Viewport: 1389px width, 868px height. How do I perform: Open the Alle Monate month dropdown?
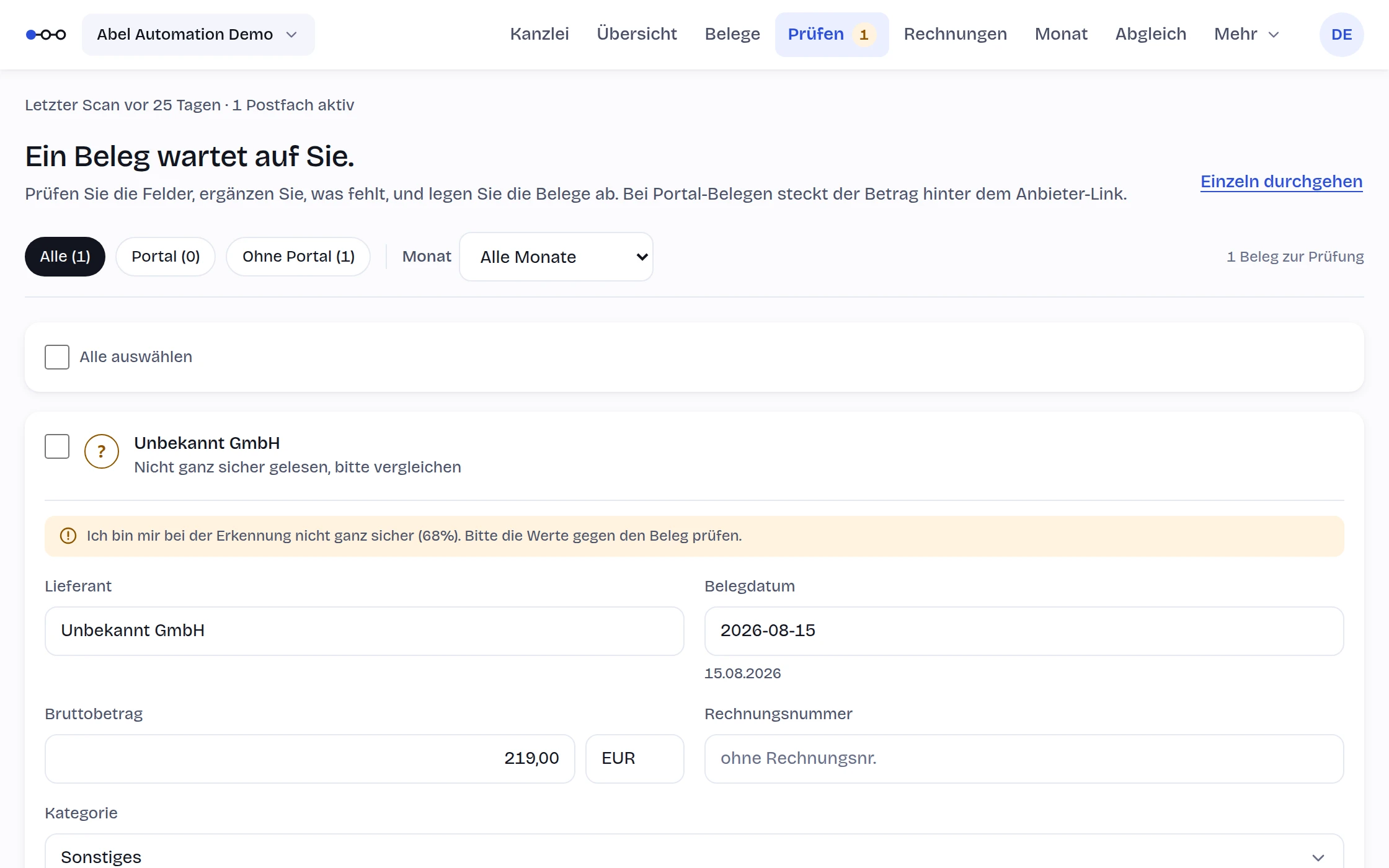tap(556, 257)
